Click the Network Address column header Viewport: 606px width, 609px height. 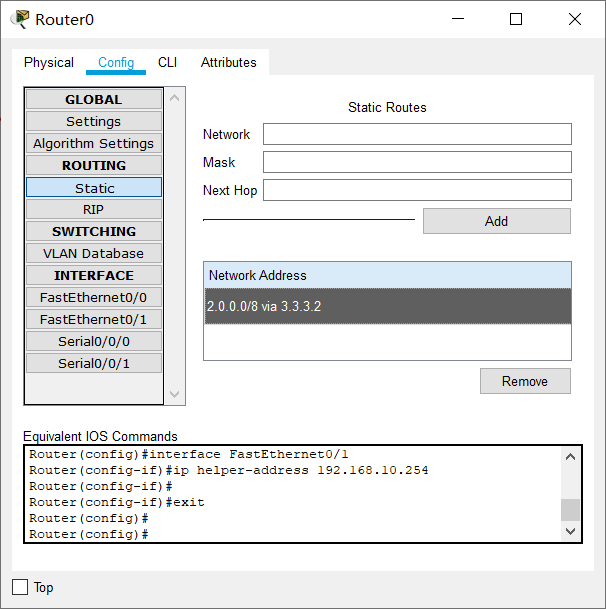coord(387,275)
